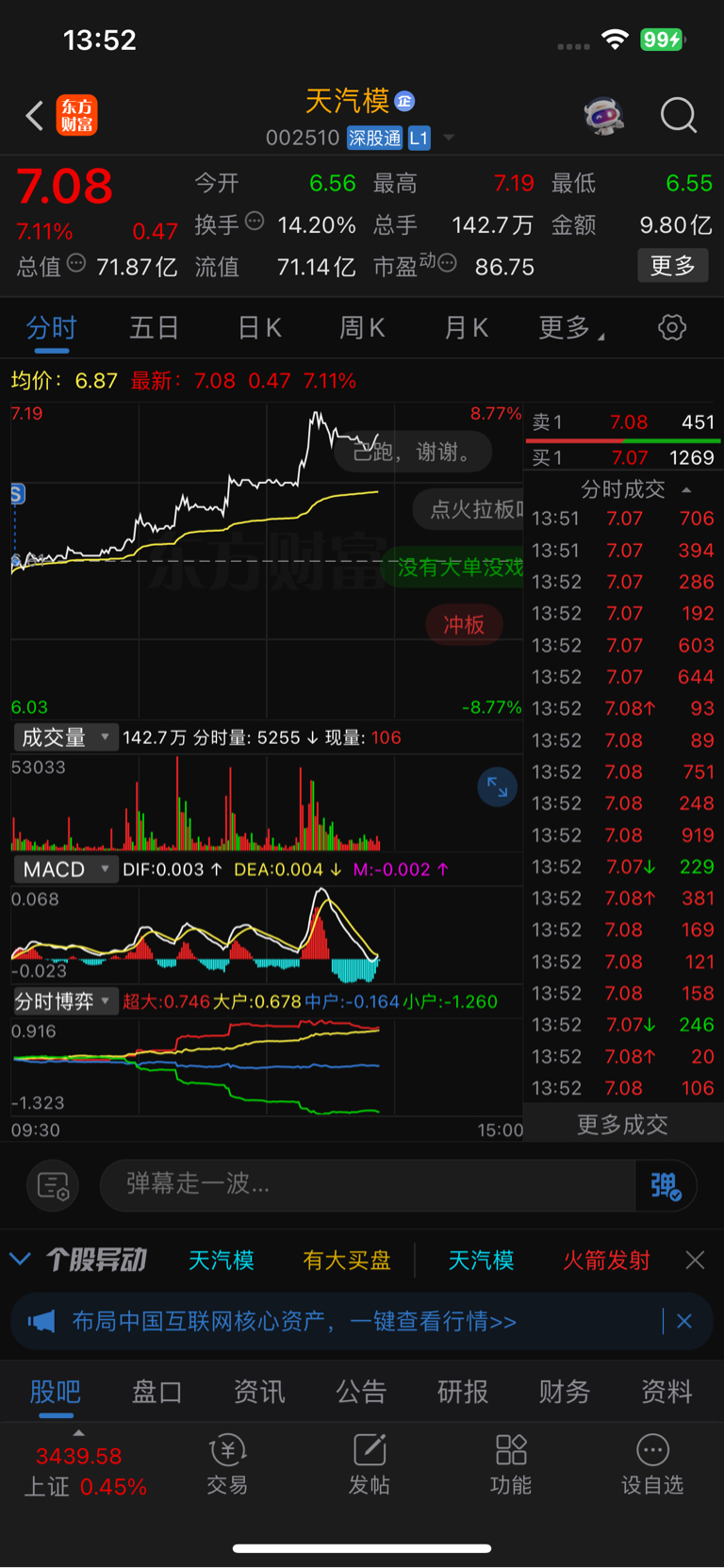Tap info icon next to 市盈
The width and height of the screenshot is (724, 1568).
[x=448, y=263]
